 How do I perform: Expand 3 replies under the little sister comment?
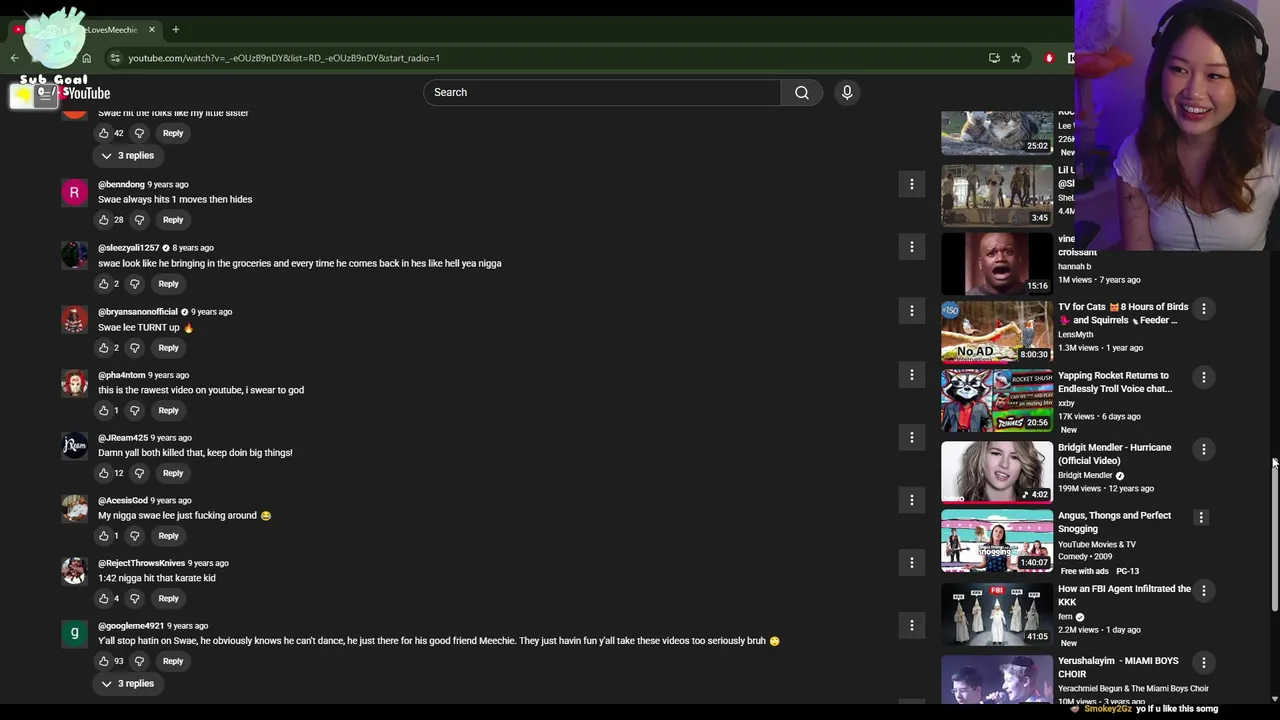tap(128, 155)
